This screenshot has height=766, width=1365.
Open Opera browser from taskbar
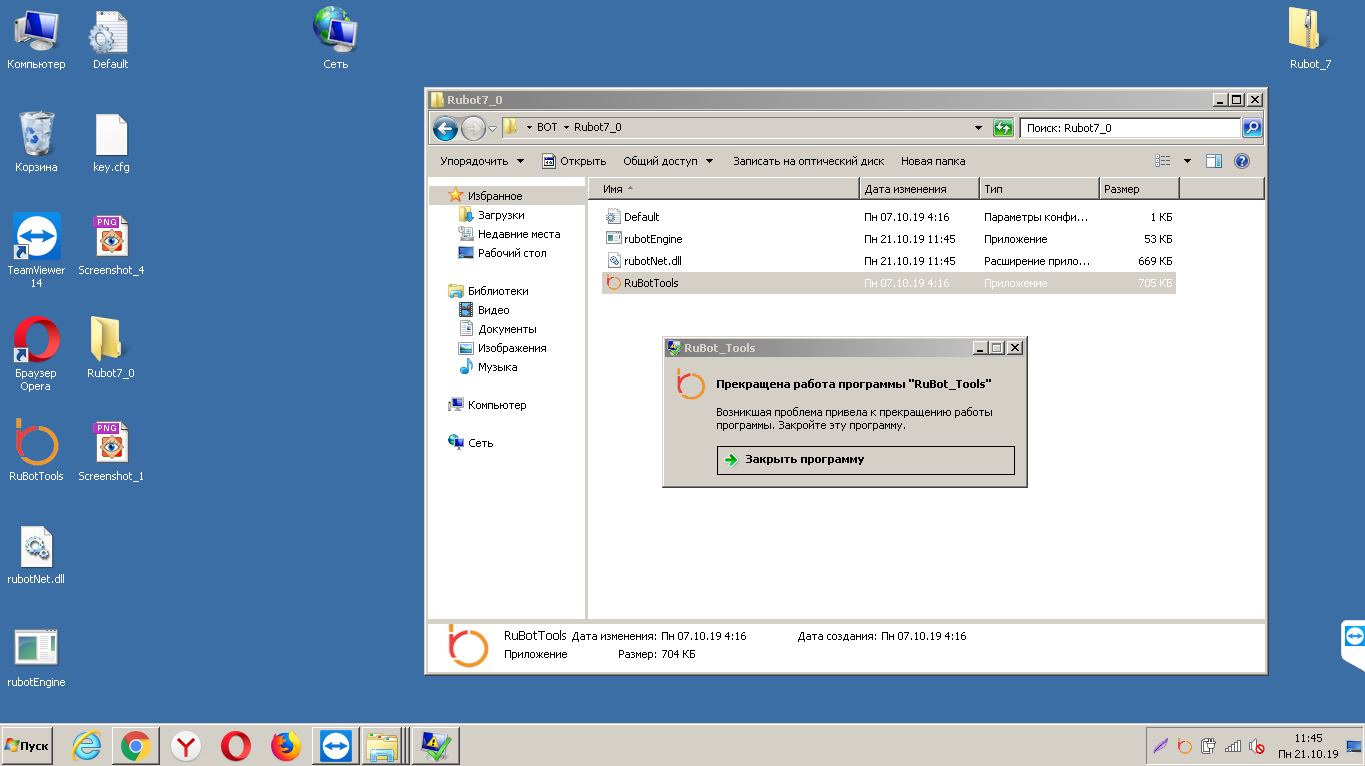coord(236,746)
